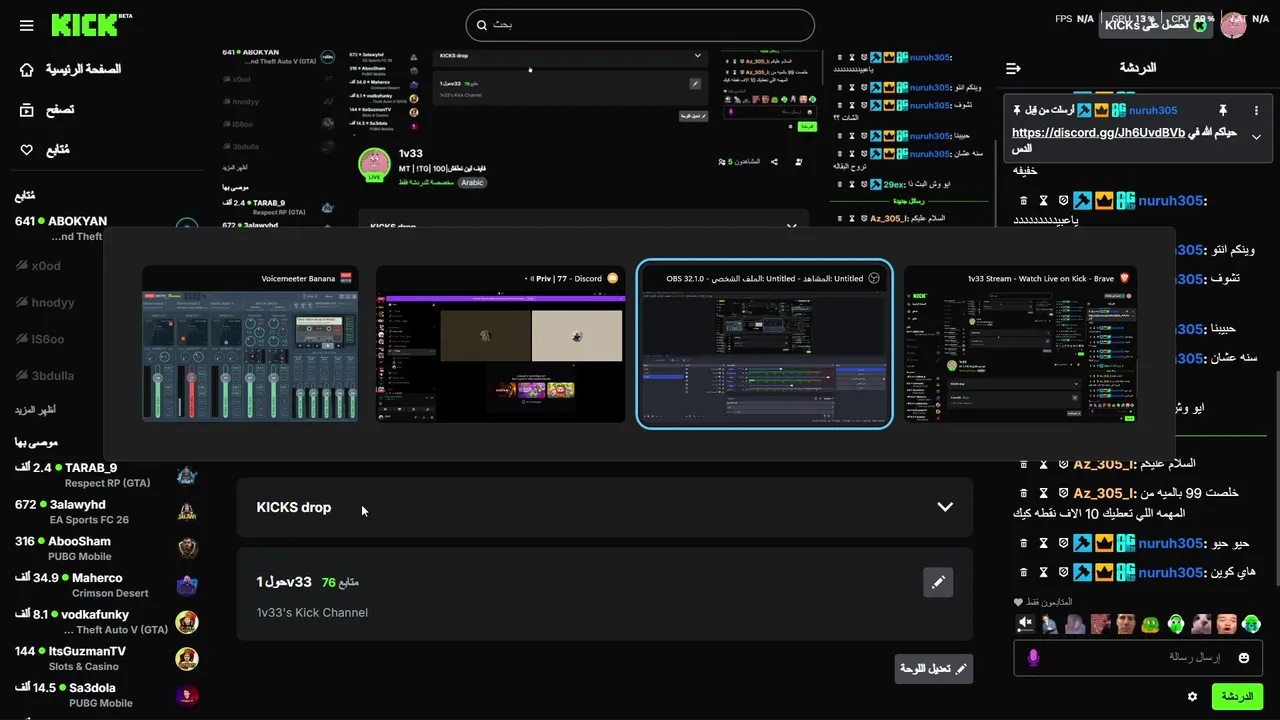
Task: Open recommended channel 3alawyhd
Action: pyautogui.click(x=105, y=512)
